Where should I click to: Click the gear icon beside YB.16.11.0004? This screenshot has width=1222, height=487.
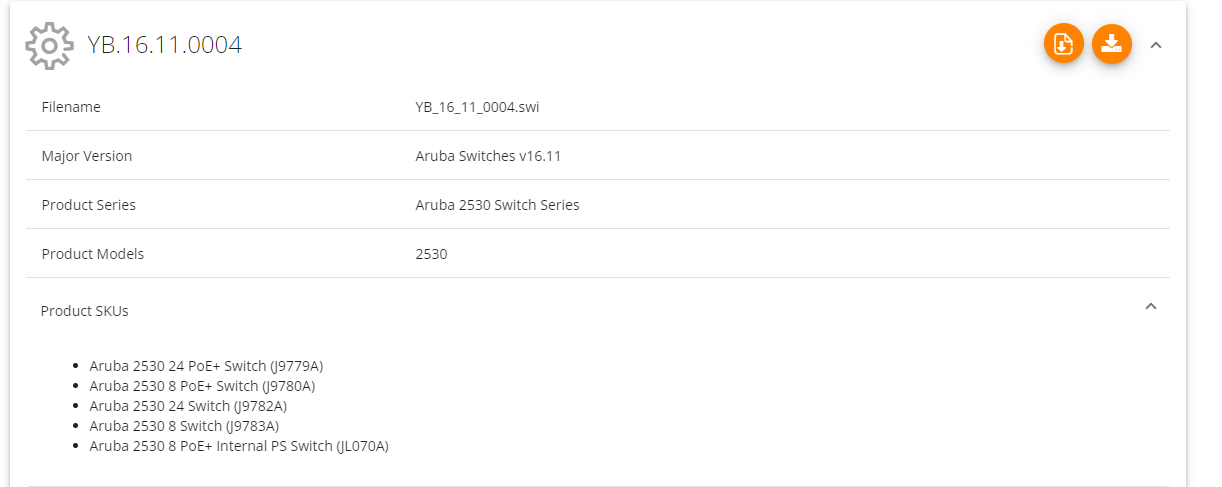coord(49,45)
